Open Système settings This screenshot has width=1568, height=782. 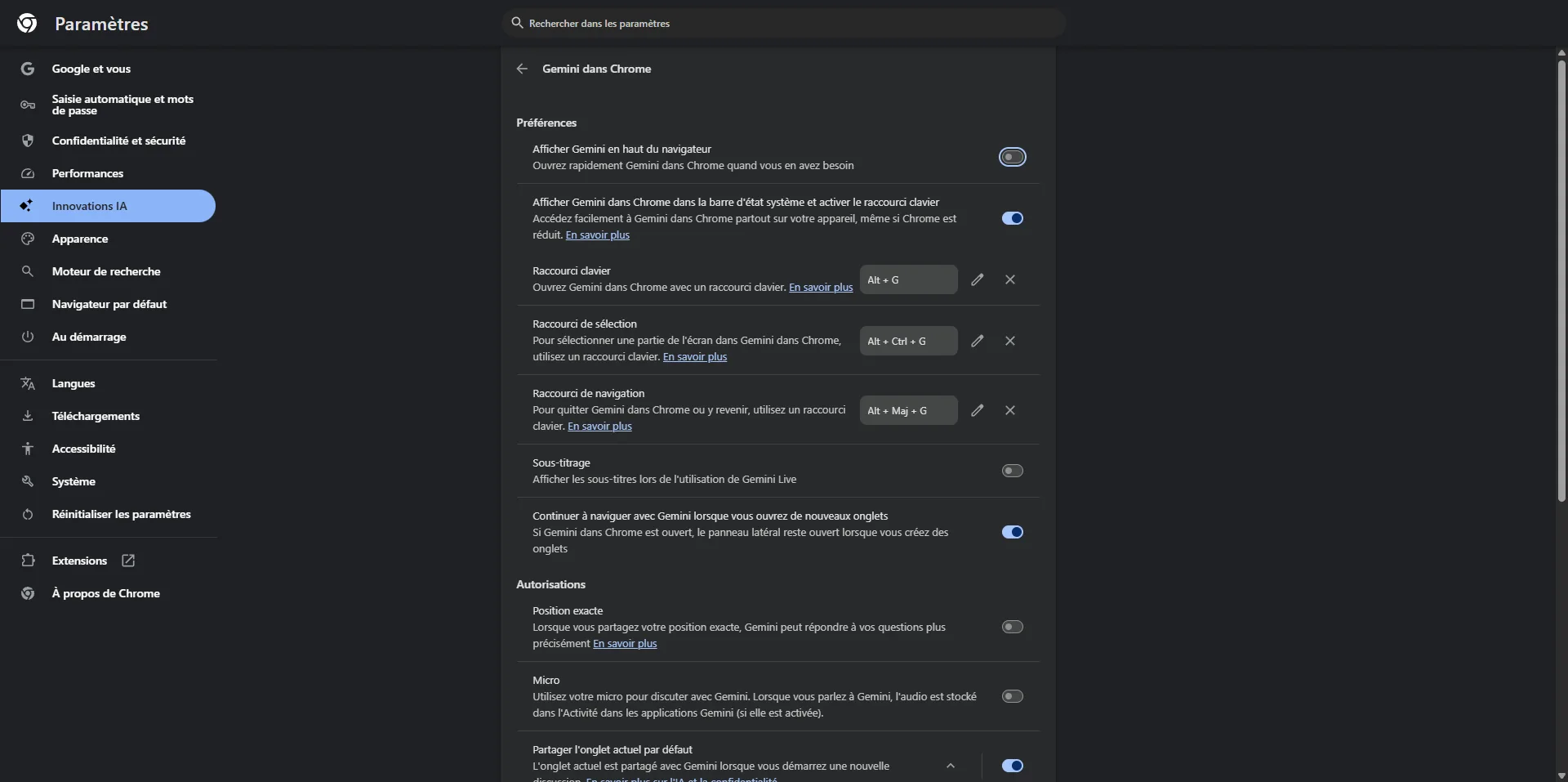click(x=108, y=481)
